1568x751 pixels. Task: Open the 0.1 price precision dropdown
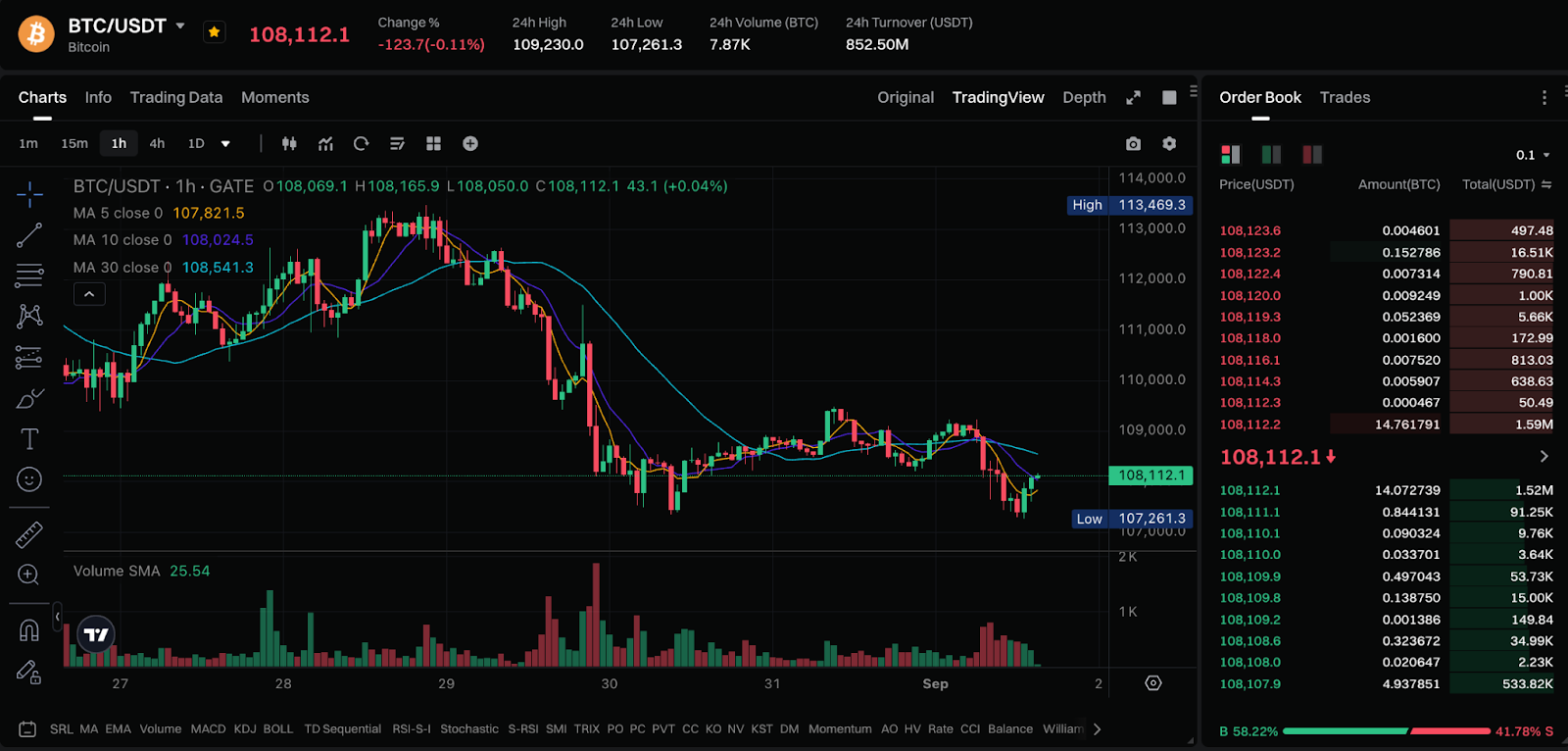1534,155
